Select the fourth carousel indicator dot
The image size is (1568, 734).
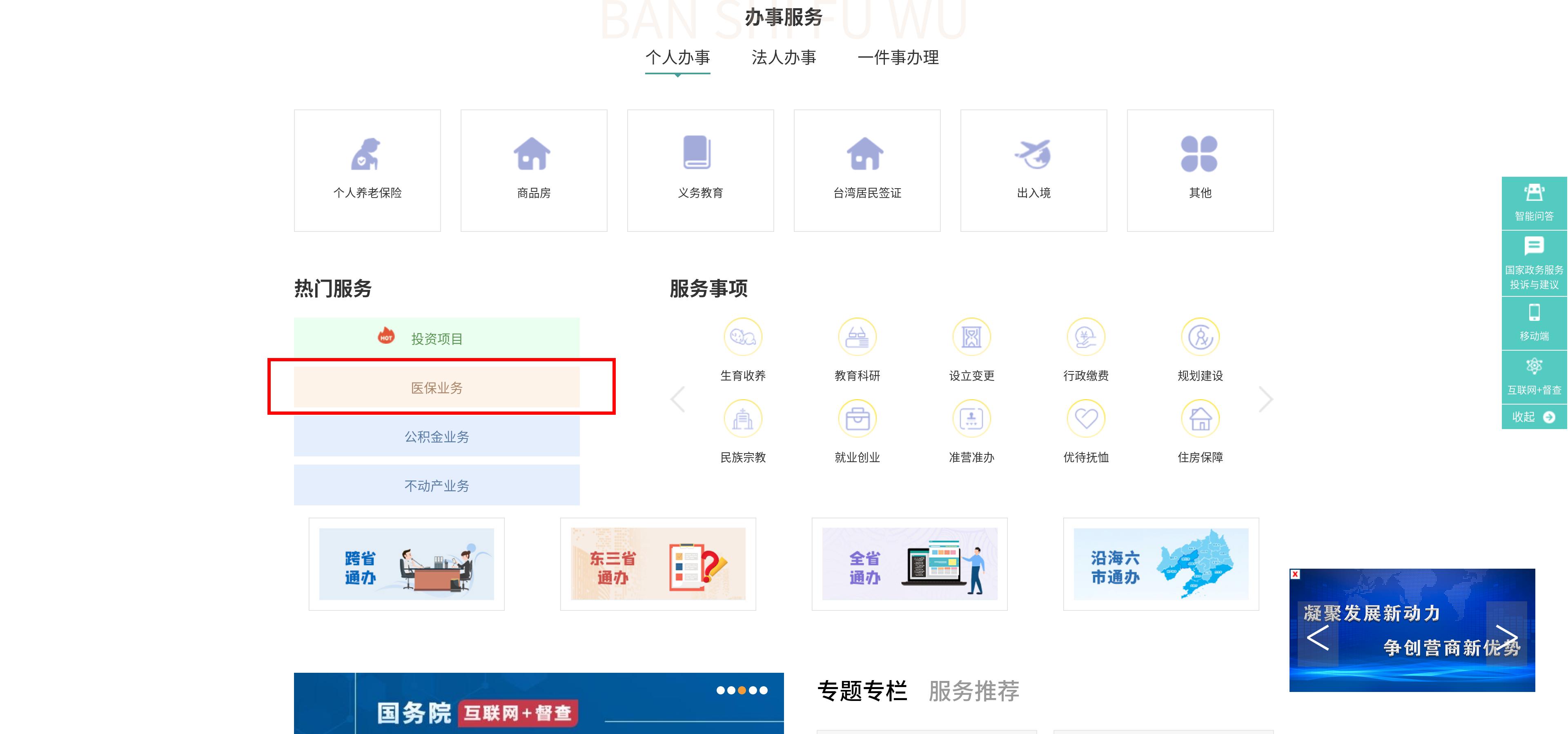click(753, 691)
